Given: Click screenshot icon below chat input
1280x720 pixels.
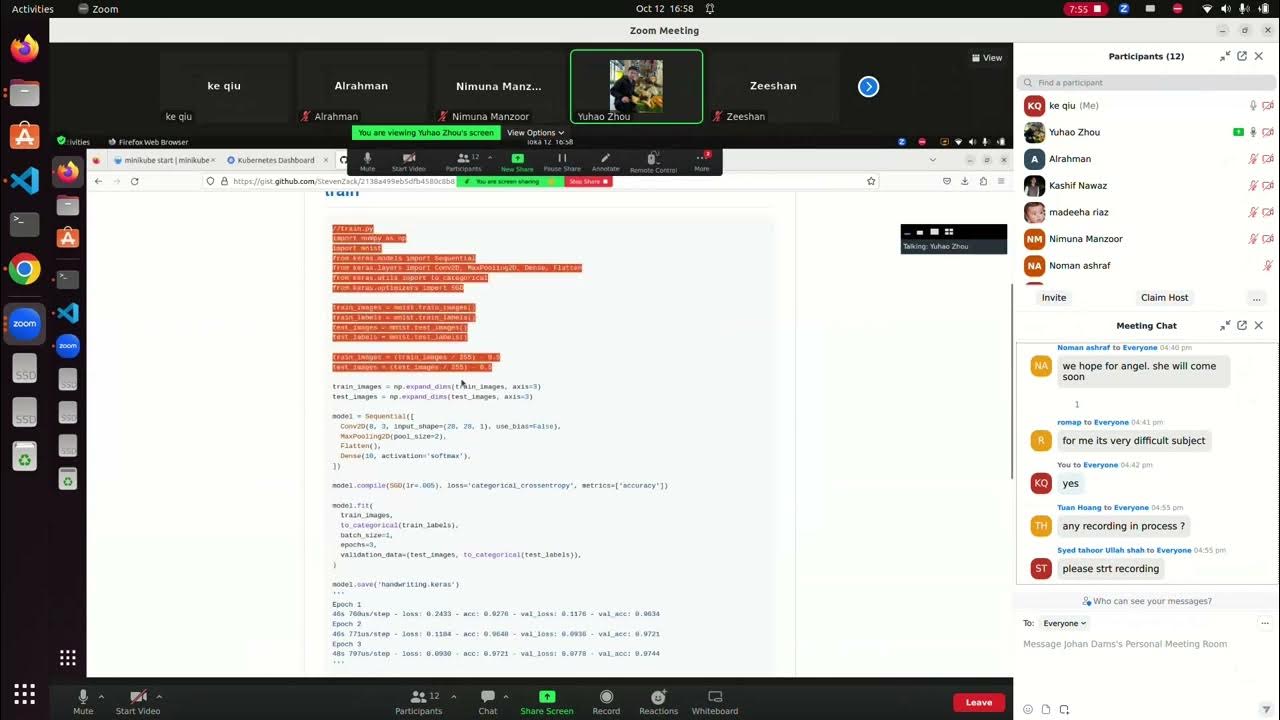Looking at the screenshot, I should click(x=1064, y=709).
